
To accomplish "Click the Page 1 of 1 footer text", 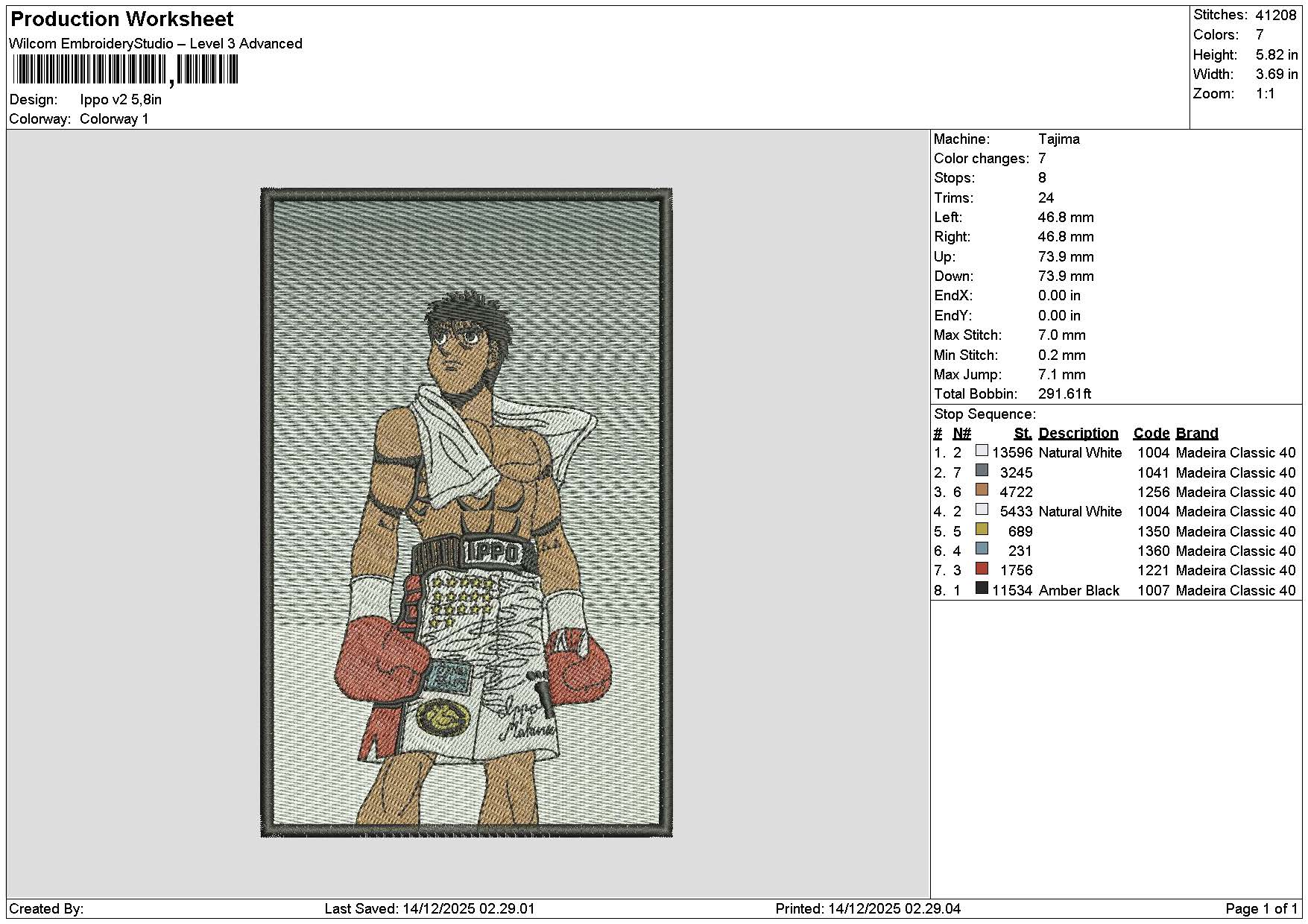I will (x=1261, y=908).
